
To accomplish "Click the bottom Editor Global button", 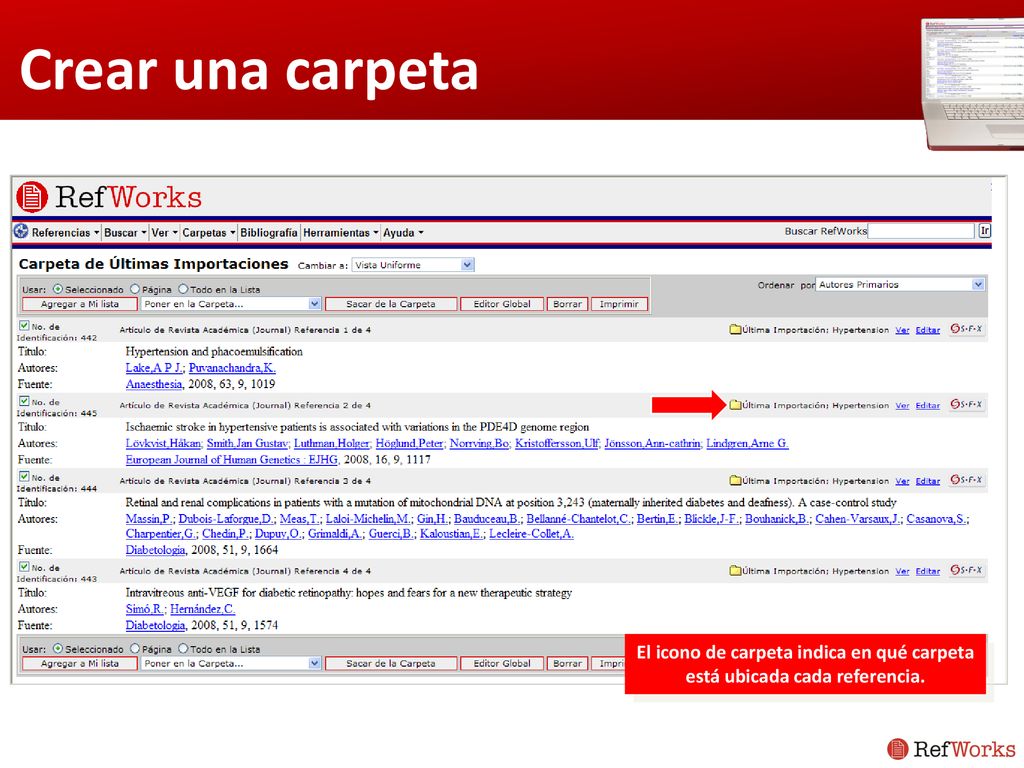I will pyautogui.click(x=502, y=664).
